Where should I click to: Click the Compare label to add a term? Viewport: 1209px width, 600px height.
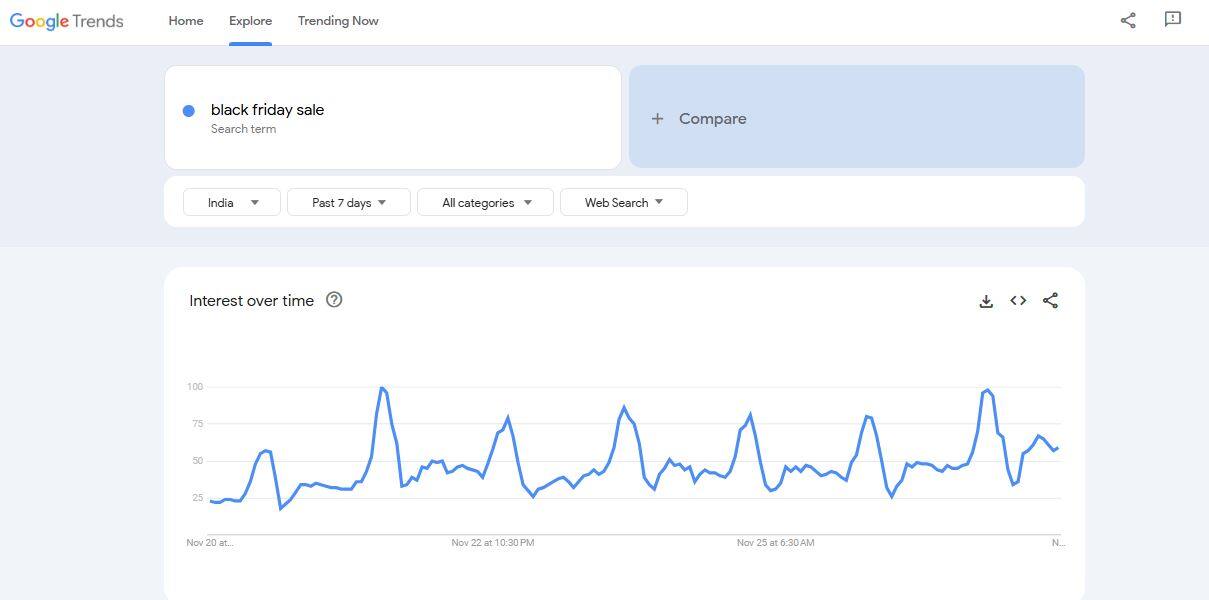[x=712, y=119]
